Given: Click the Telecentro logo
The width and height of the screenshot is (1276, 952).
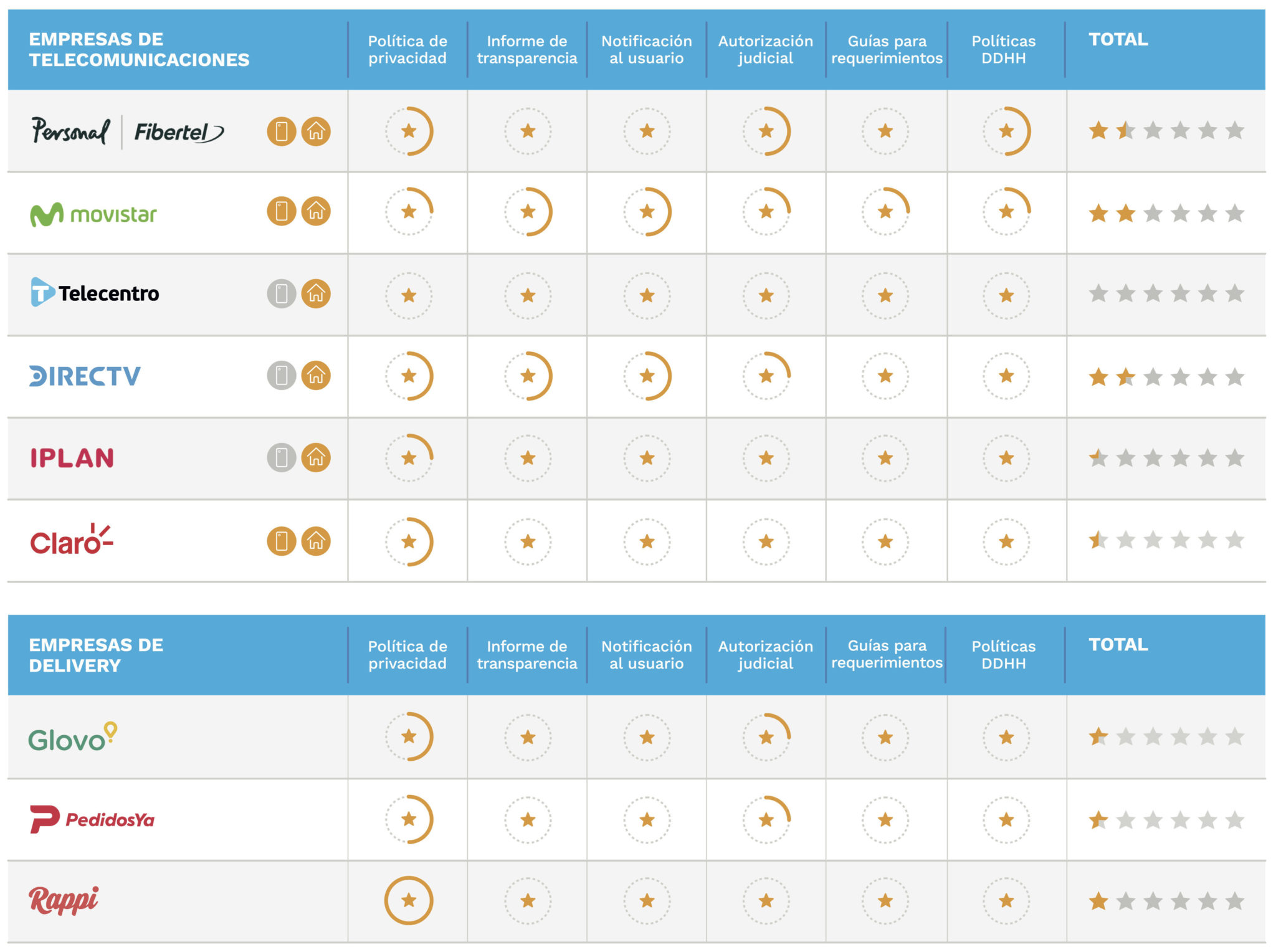Looking at the screenshot, I should click(x=95, y=293).
